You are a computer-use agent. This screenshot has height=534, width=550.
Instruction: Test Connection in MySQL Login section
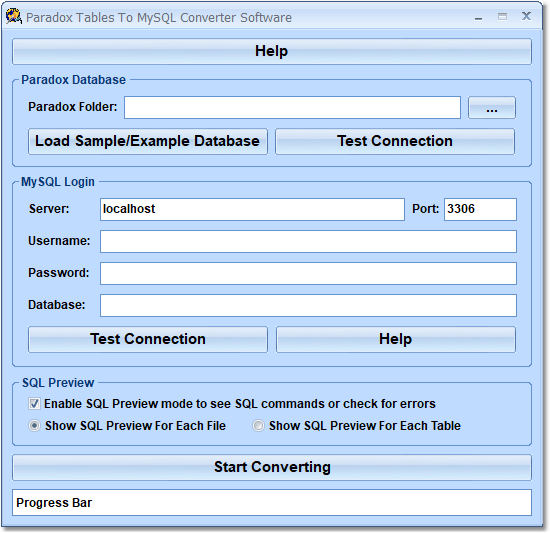tap(148, 339)
